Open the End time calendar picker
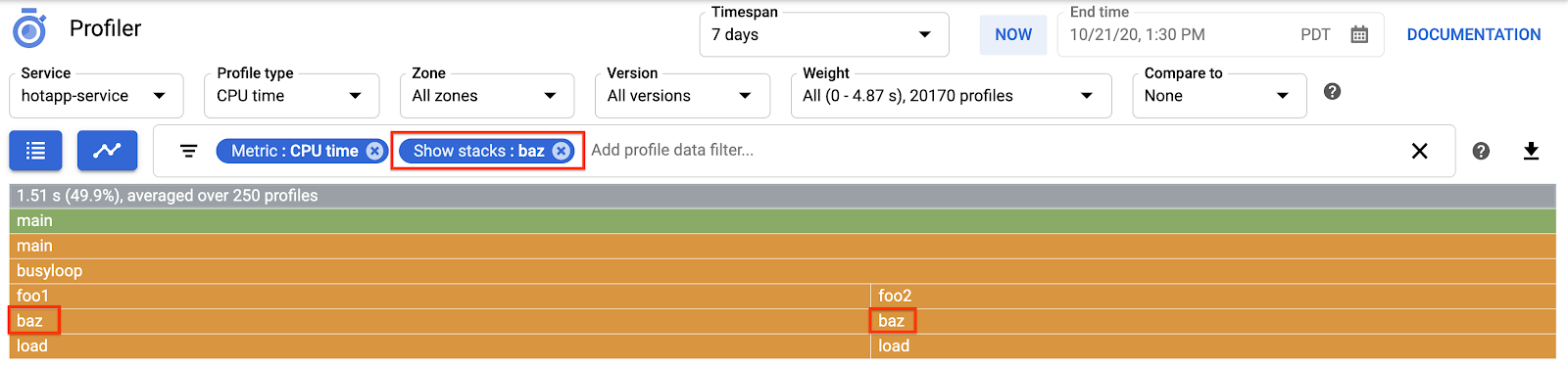1568x369 pixels. click(1359, 35)
